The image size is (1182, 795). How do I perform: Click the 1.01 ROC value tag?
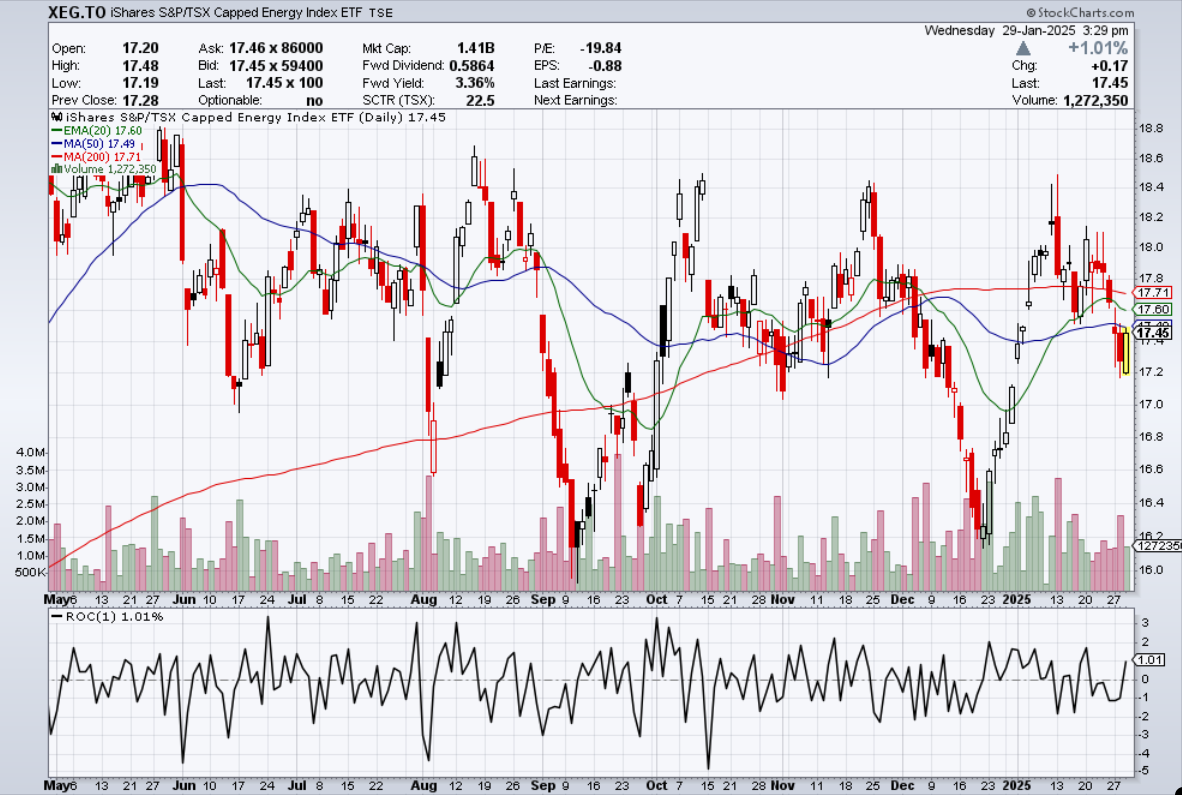pyautogui.click(x=1150, y=660)
